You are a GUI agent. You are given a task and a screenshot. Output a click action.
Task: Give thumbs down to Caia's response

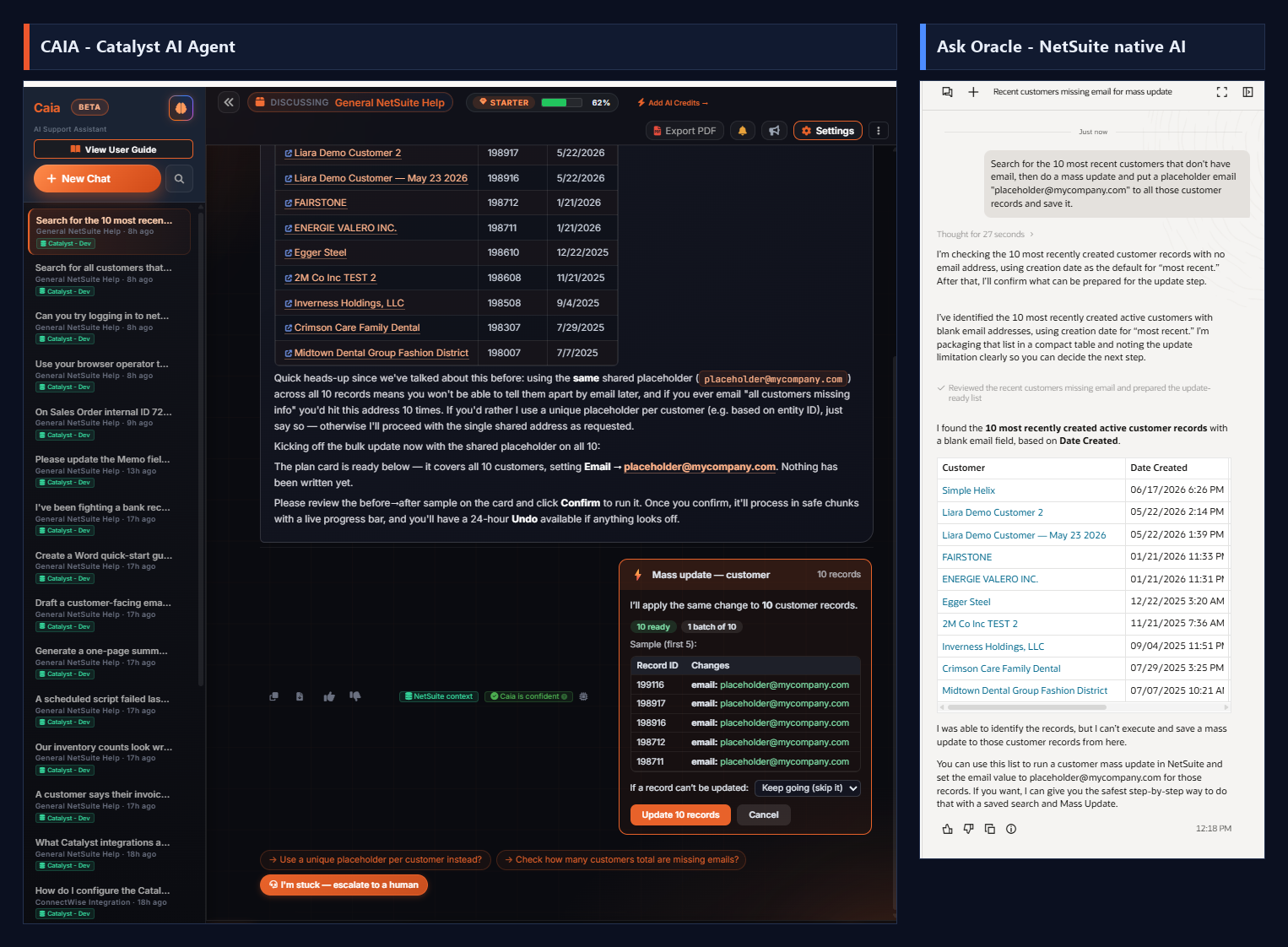pos(355,696)
